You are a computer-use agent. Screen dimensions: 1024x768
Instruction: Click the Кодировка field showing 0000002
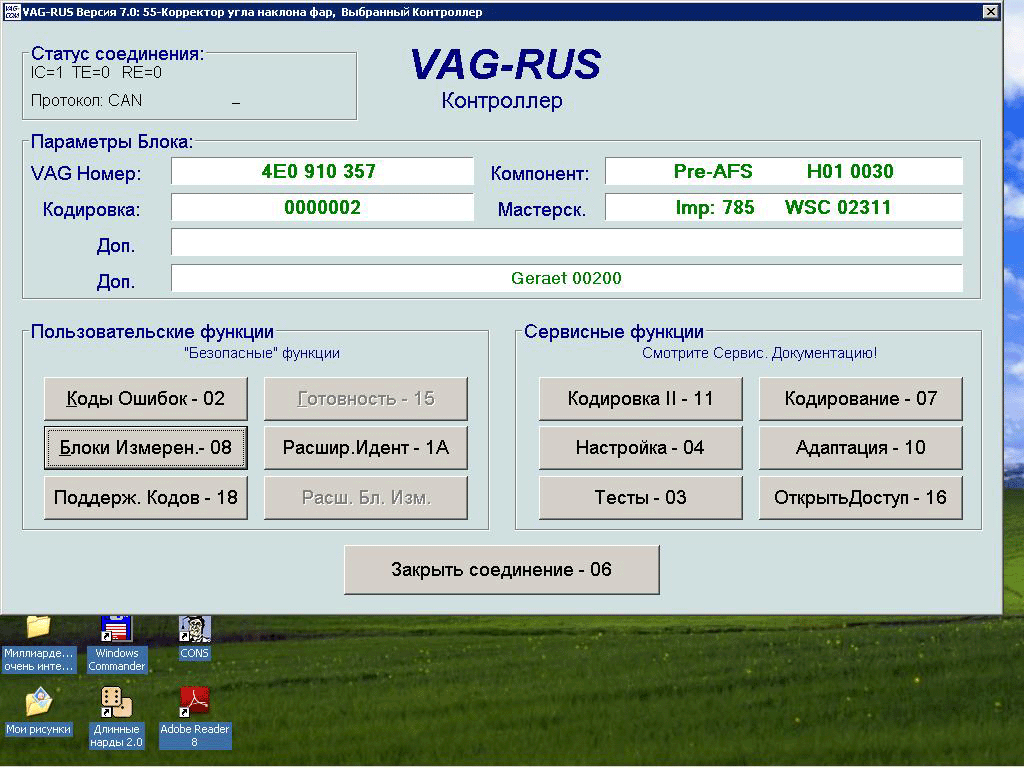[321, 208]
